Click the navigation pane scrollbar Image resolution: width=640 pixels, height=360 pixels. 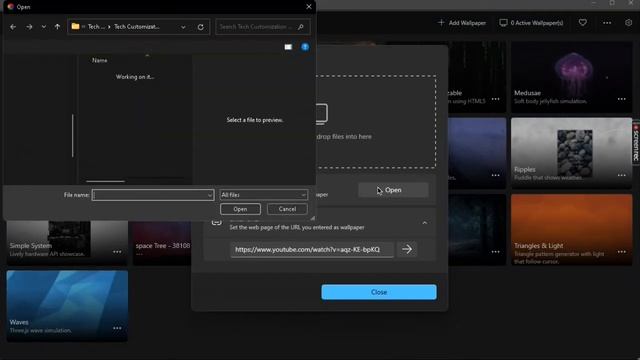(x=73, y=136)
